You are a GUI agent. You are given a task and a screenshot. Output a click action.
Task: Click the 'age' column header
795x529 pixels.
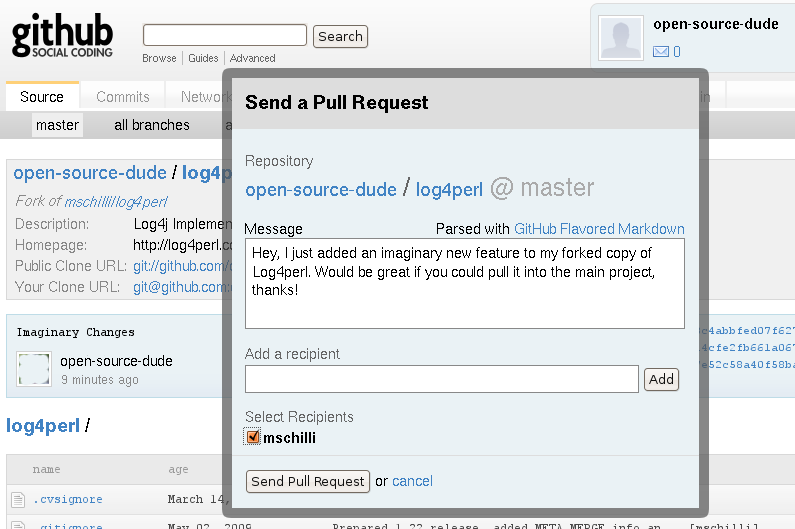[178, 470]
